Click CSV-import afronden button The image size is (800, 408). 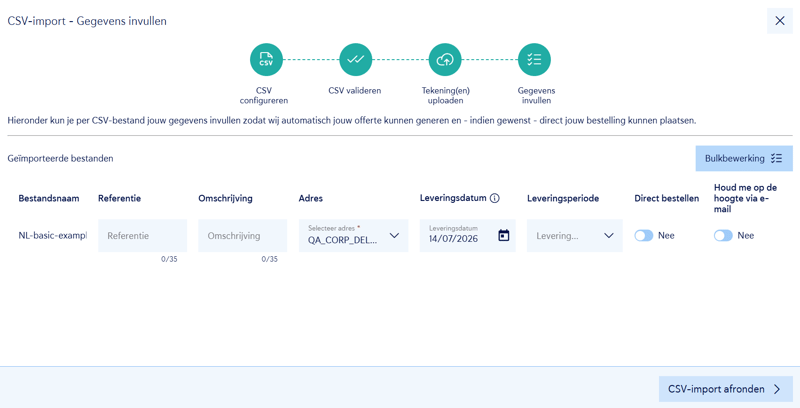[x=726, y=389]
